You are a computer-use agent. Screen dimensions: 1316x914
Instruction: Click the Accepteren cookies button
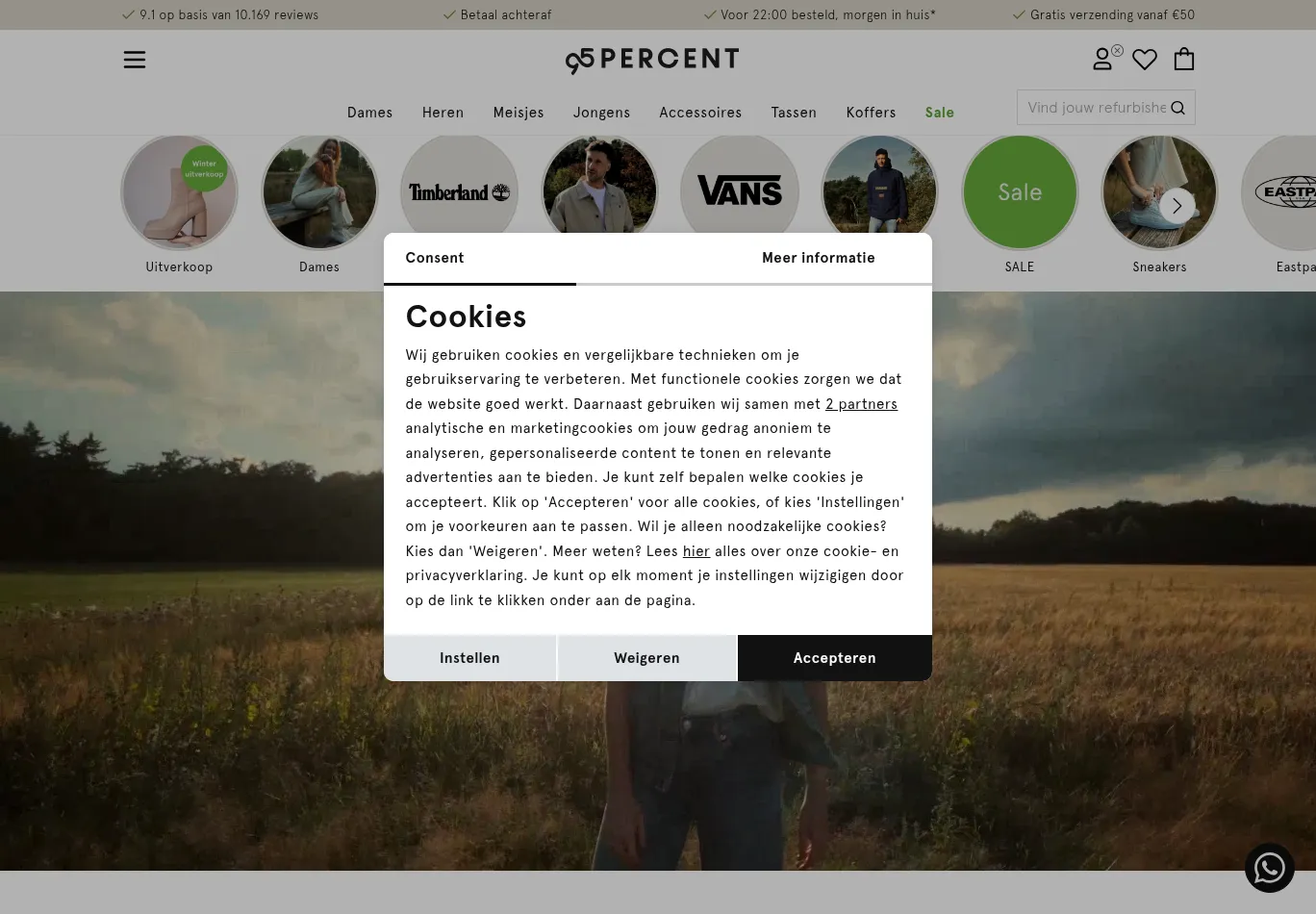coord(834,658)
